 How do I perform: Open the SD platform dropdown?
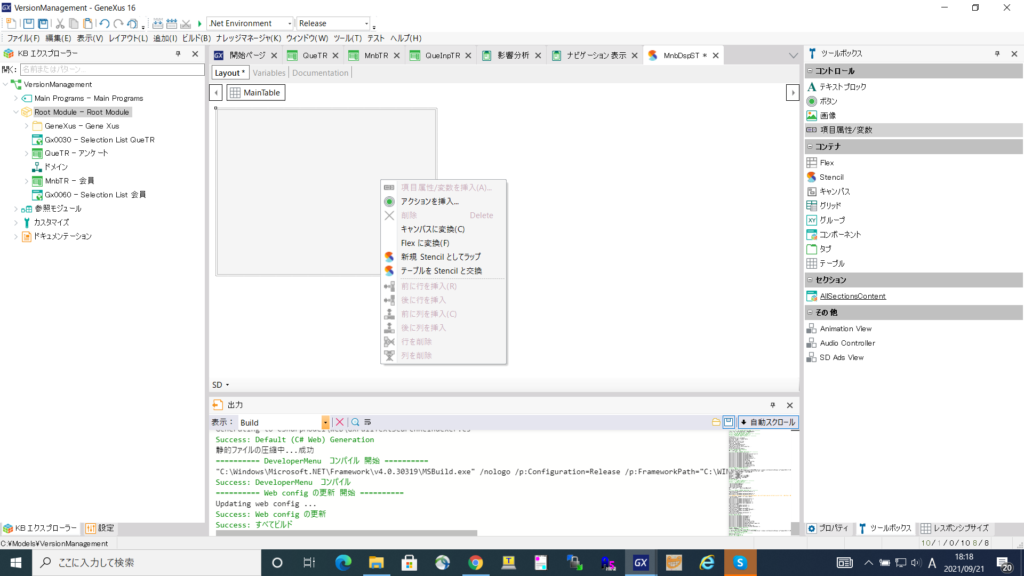pyautogui.click(x=221, y=385)
